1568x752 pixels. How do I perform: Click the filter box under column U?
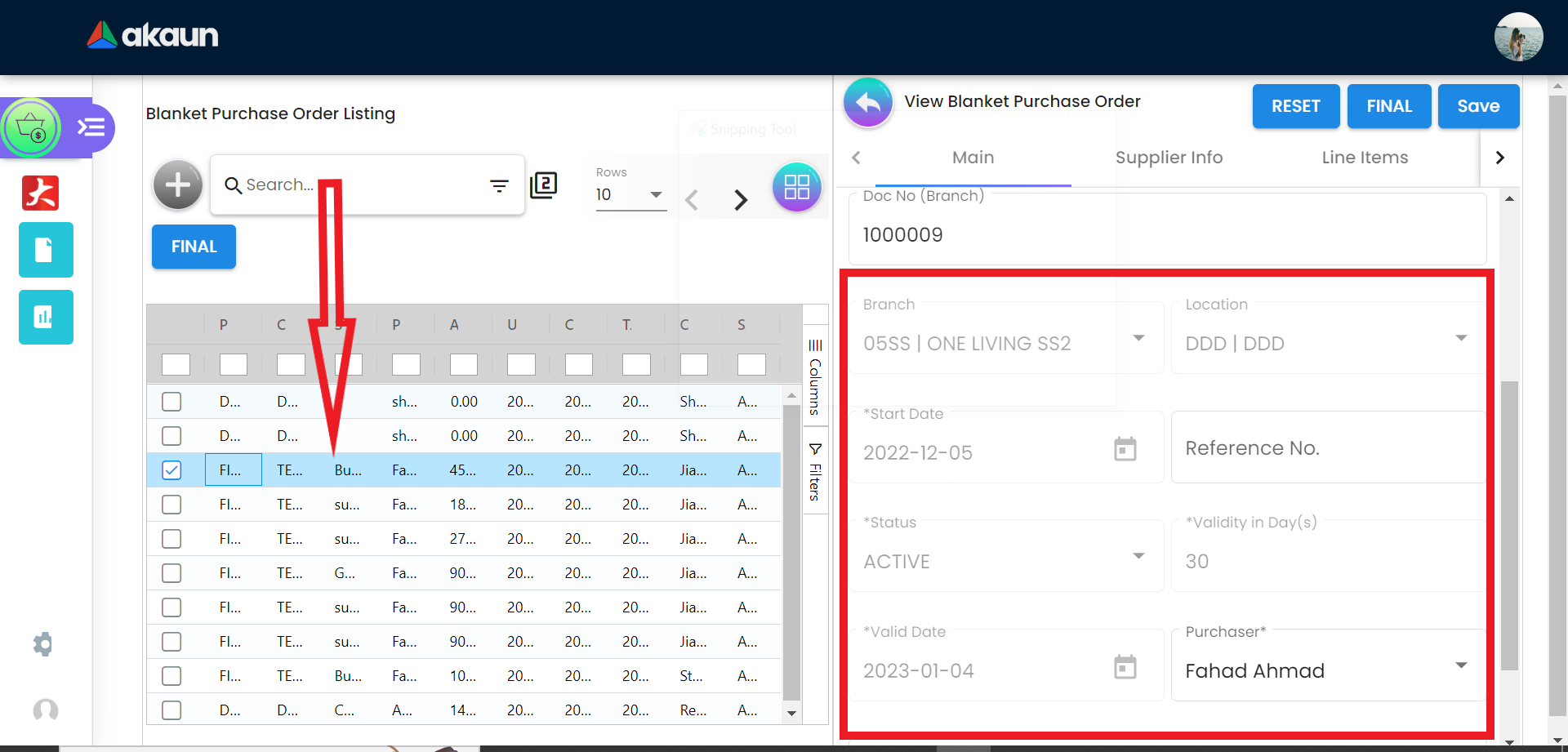tap(521, 364)
